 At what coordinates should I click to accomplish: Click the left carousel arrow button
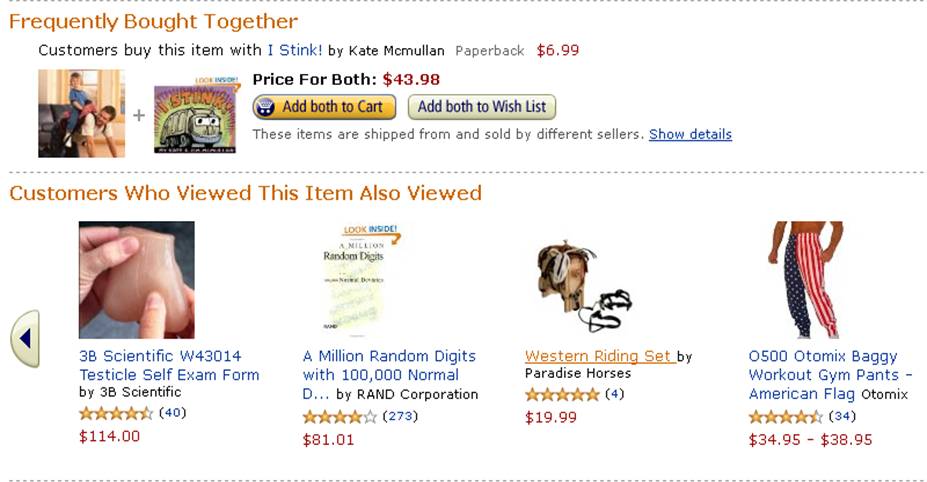pos(25,339)
